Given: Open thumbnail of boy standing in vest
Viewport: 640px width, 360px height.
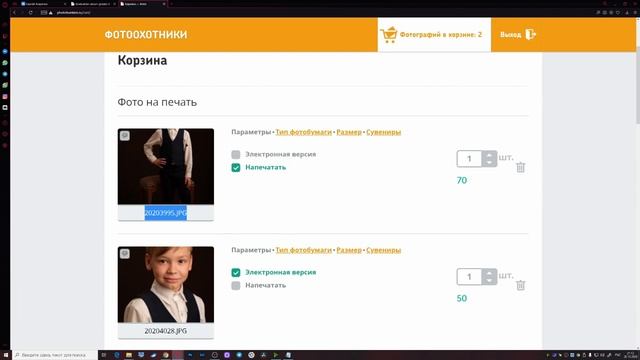Looking at the screenshot, I should coord(166,167).
